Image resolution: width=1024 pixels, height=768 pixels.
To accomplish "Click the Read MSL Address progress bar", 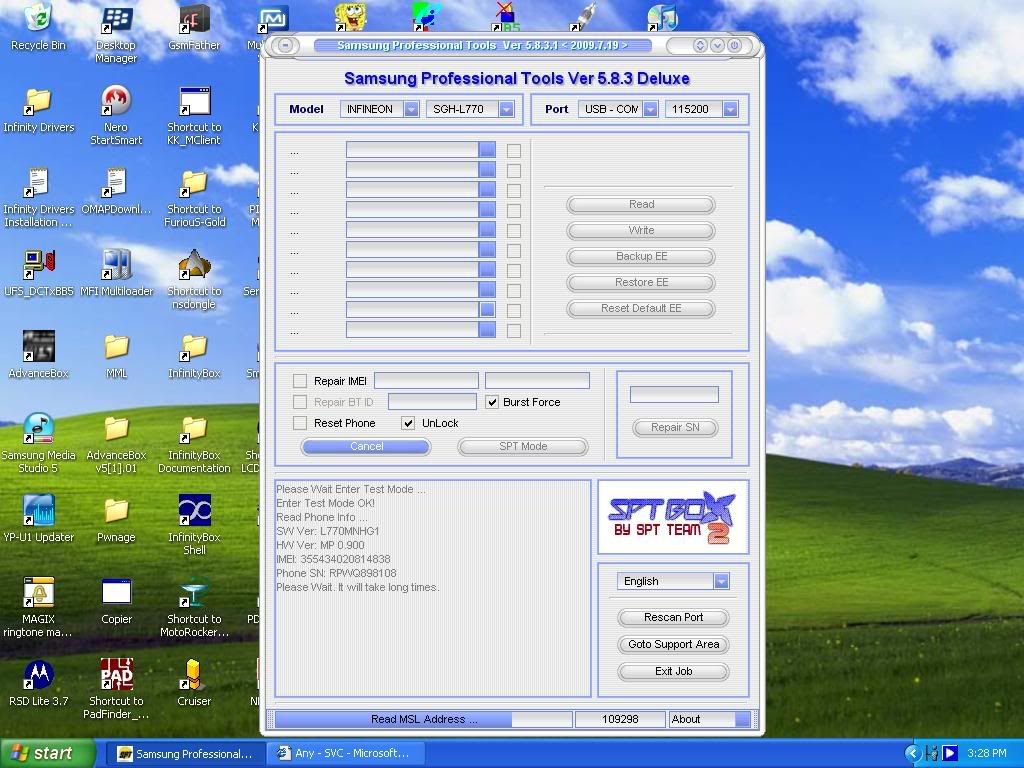I will (423, 719).
